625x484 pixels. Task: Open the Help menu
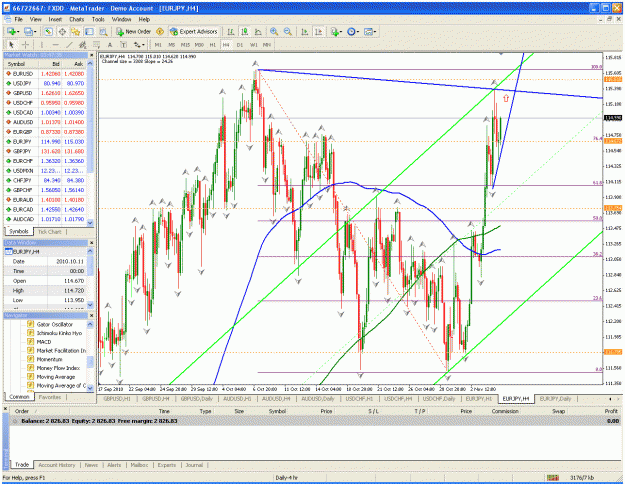(x=144, y=19)
